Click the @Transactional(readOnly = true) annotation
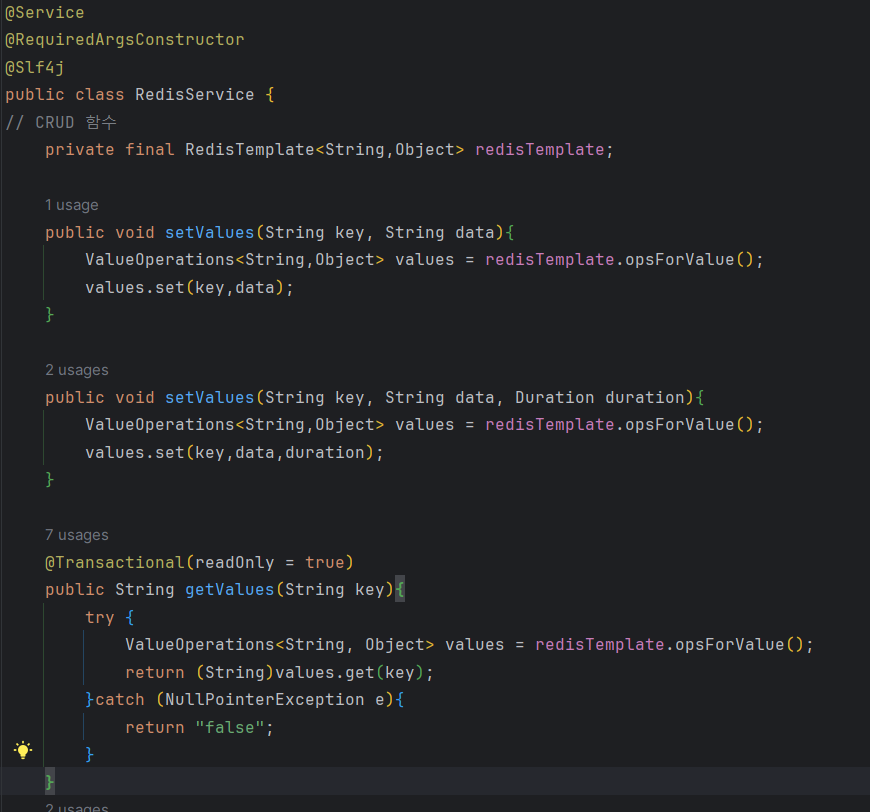This screenshot has height=812, width=870. (199, 562)
